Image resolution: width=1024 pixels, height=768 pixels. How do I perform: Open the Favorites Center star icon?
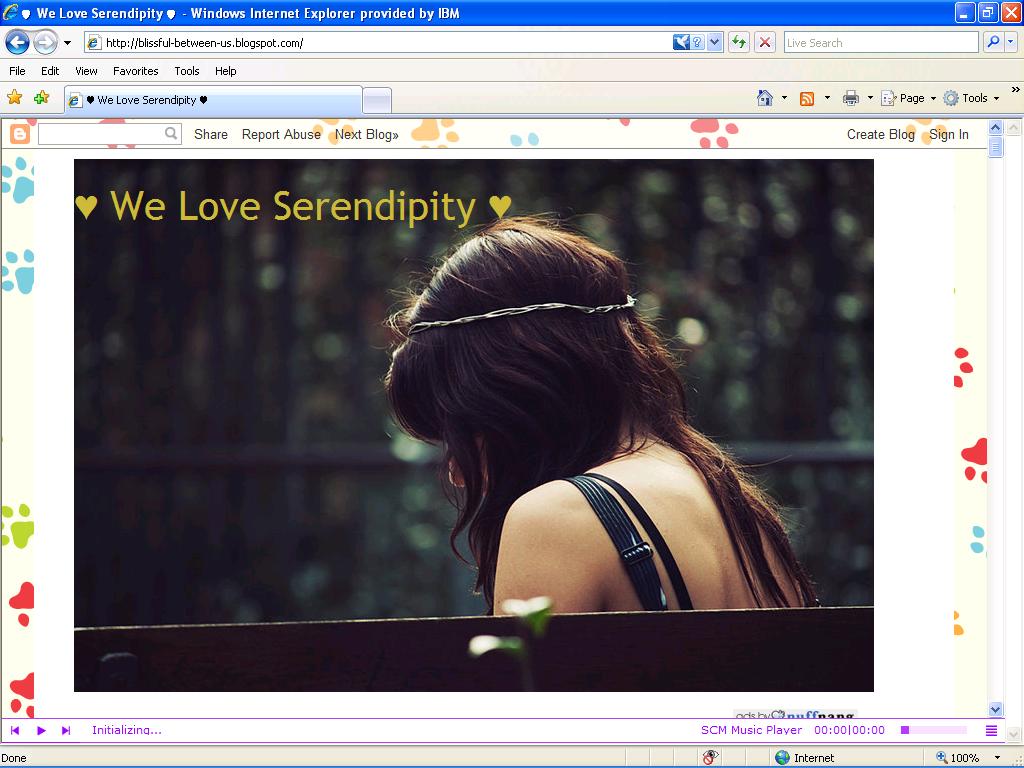(14, 98)
